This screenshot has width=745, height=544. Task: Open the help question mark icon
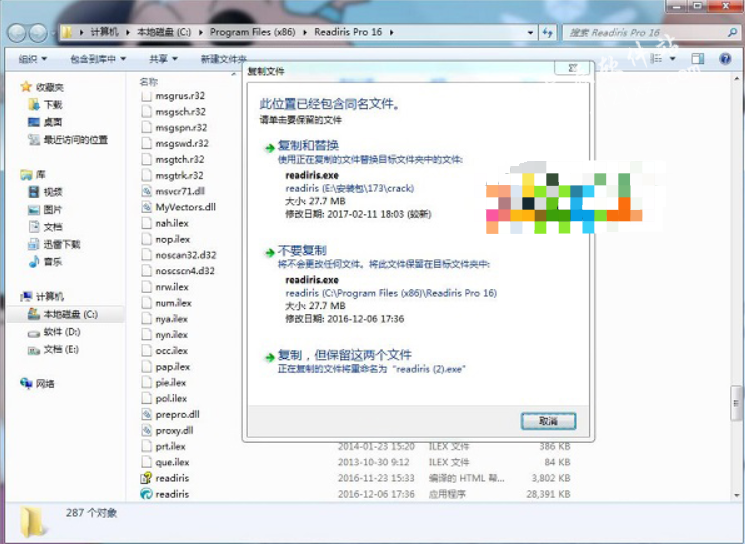[725, 58]
